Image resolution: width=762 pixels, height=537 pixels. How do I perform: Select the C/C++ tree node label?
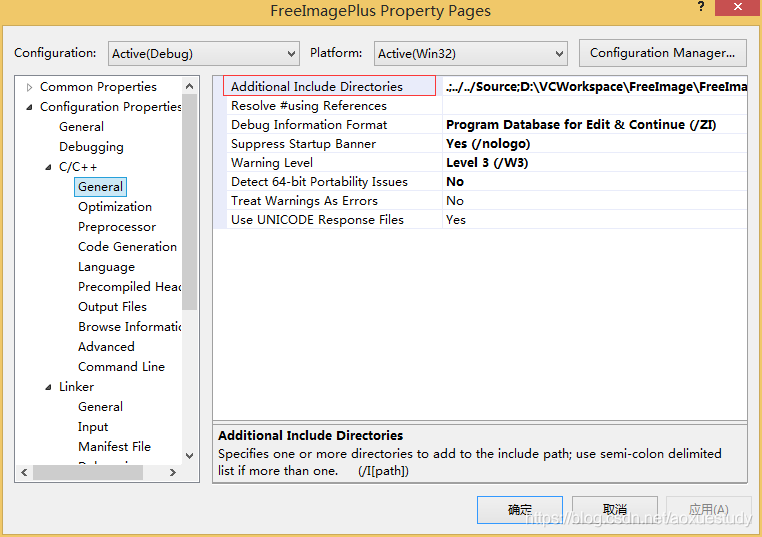tap(78, 167)
